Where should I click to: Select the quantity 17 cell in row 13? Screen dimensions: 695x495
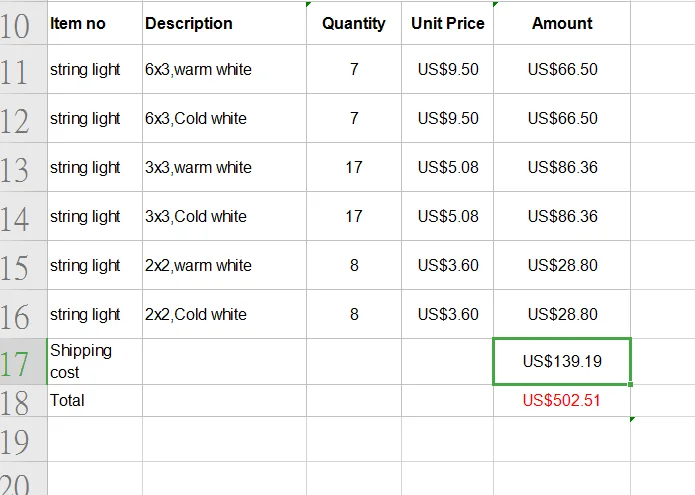tap(354, 168)
